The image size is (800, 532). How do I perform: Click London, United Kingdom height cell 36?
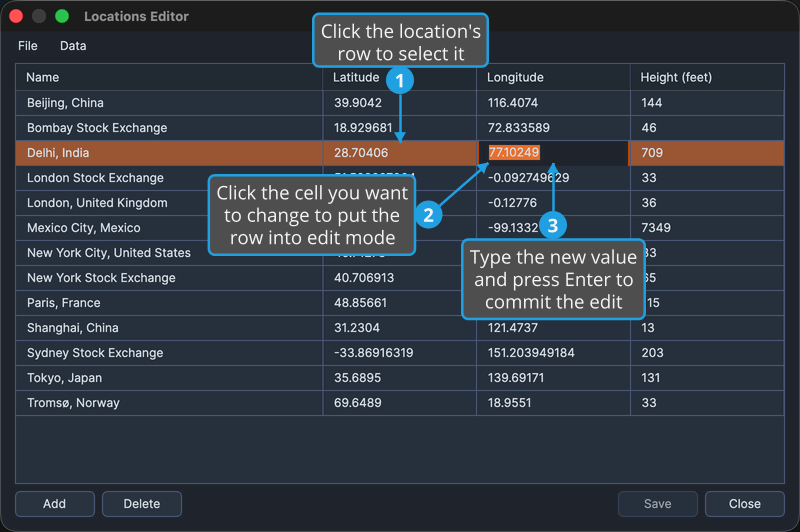pos(707,203)
